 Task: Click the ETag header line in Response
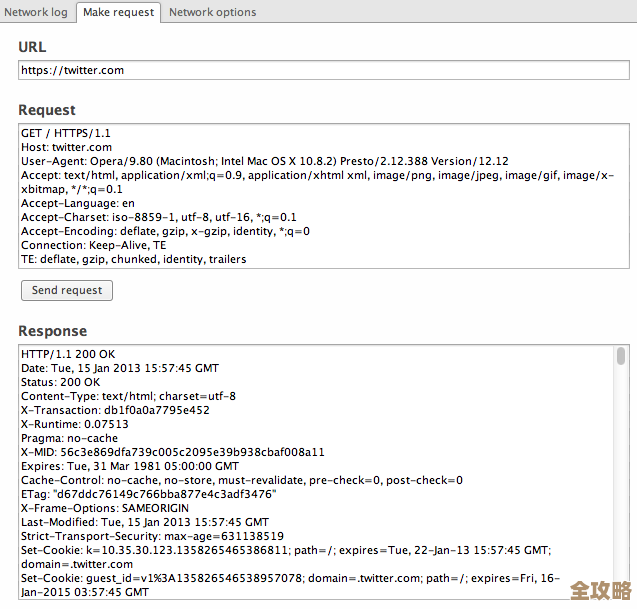coord(148,494)
